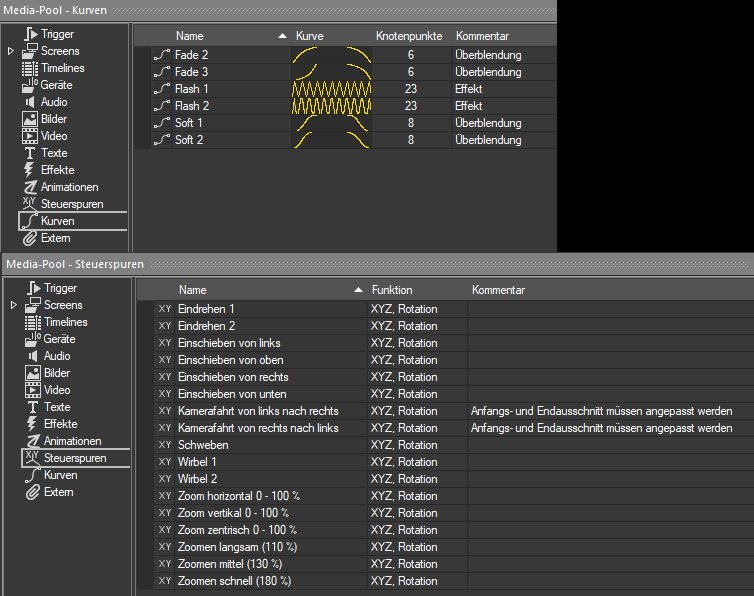Select the Video filmstrip icon in the Kurven panel

[31, 136]
